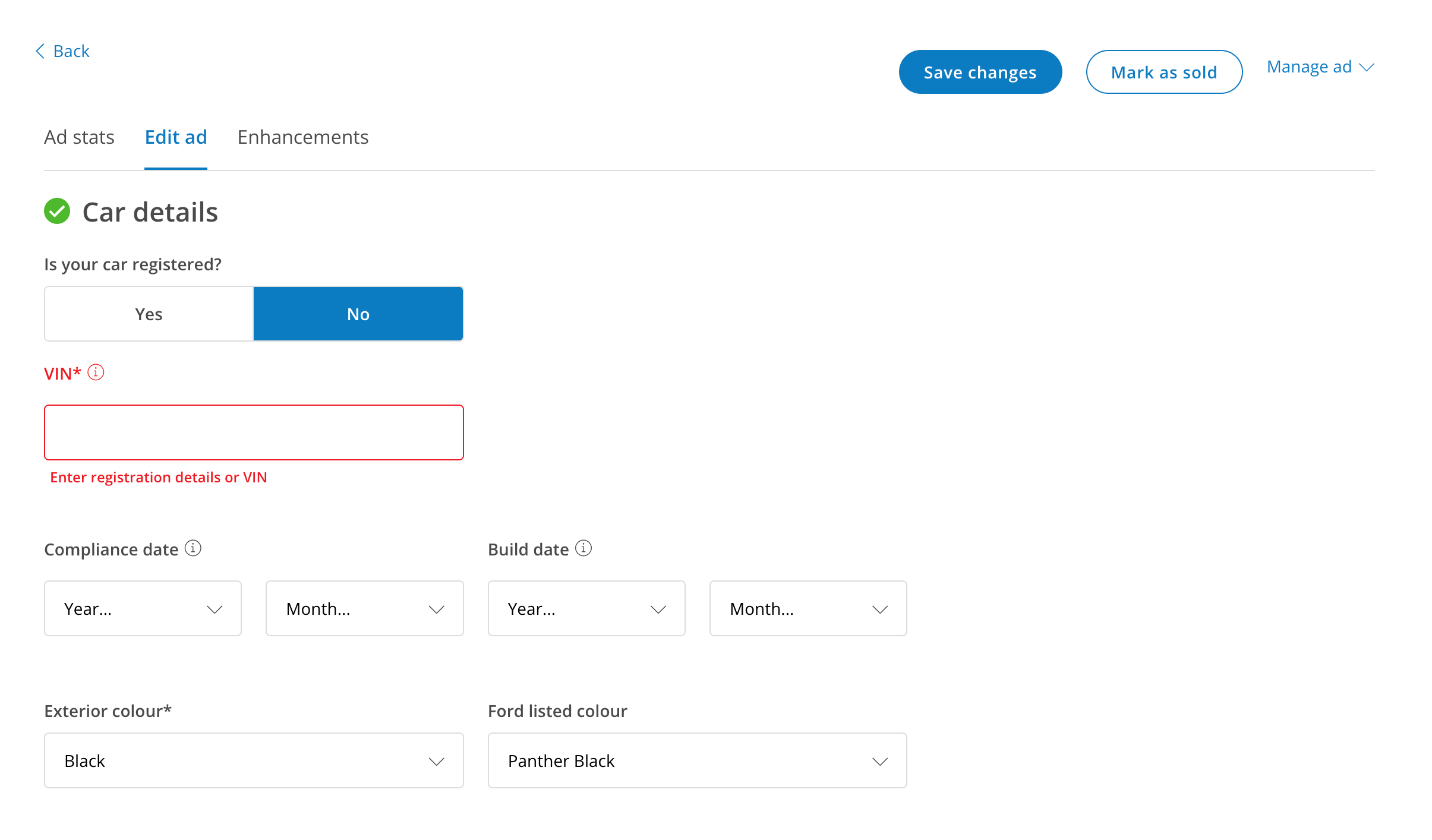Click the green checkmark beside Car details

(58, 211)
